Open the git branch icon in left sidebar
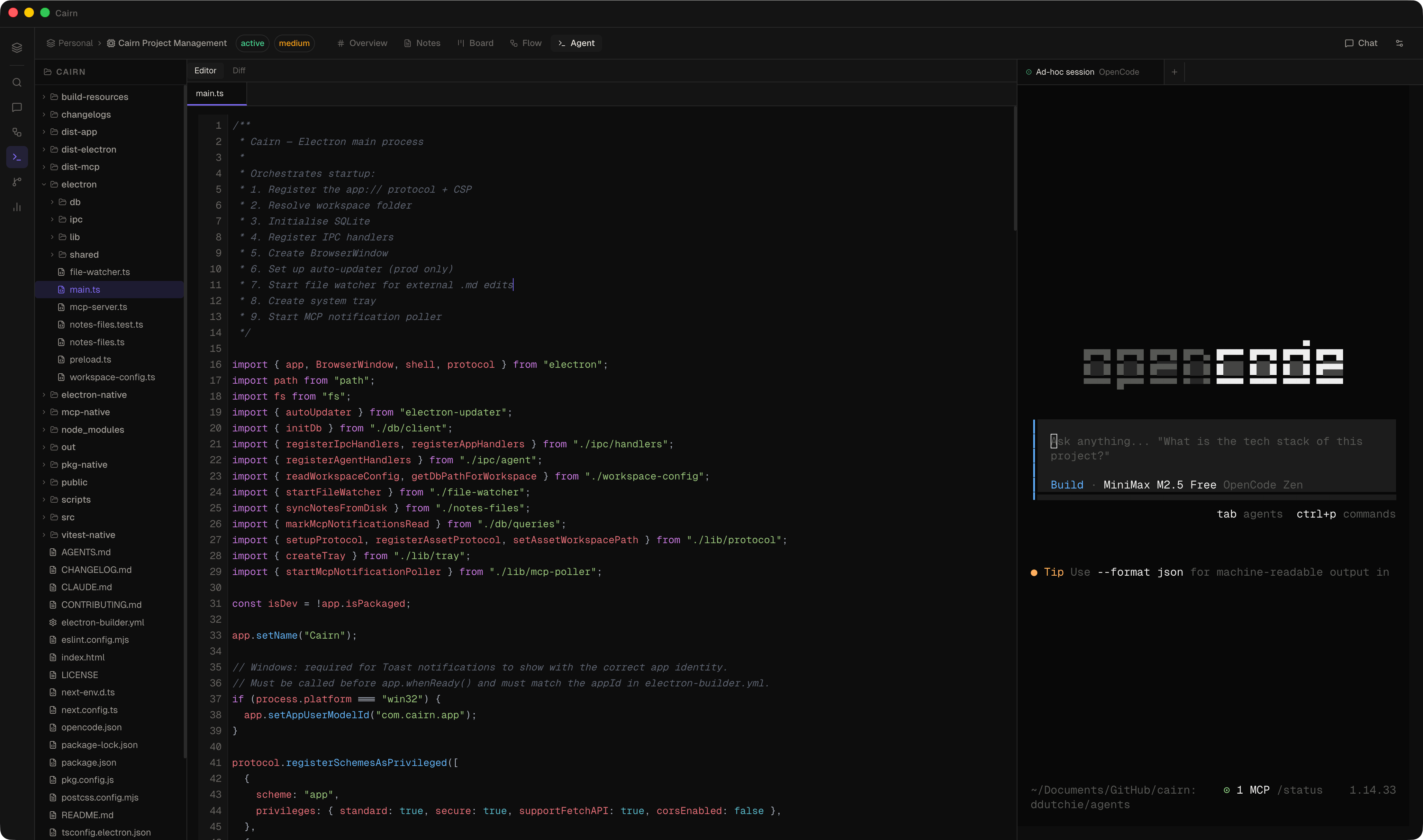 pyautogui.click(x=17, y=182)
